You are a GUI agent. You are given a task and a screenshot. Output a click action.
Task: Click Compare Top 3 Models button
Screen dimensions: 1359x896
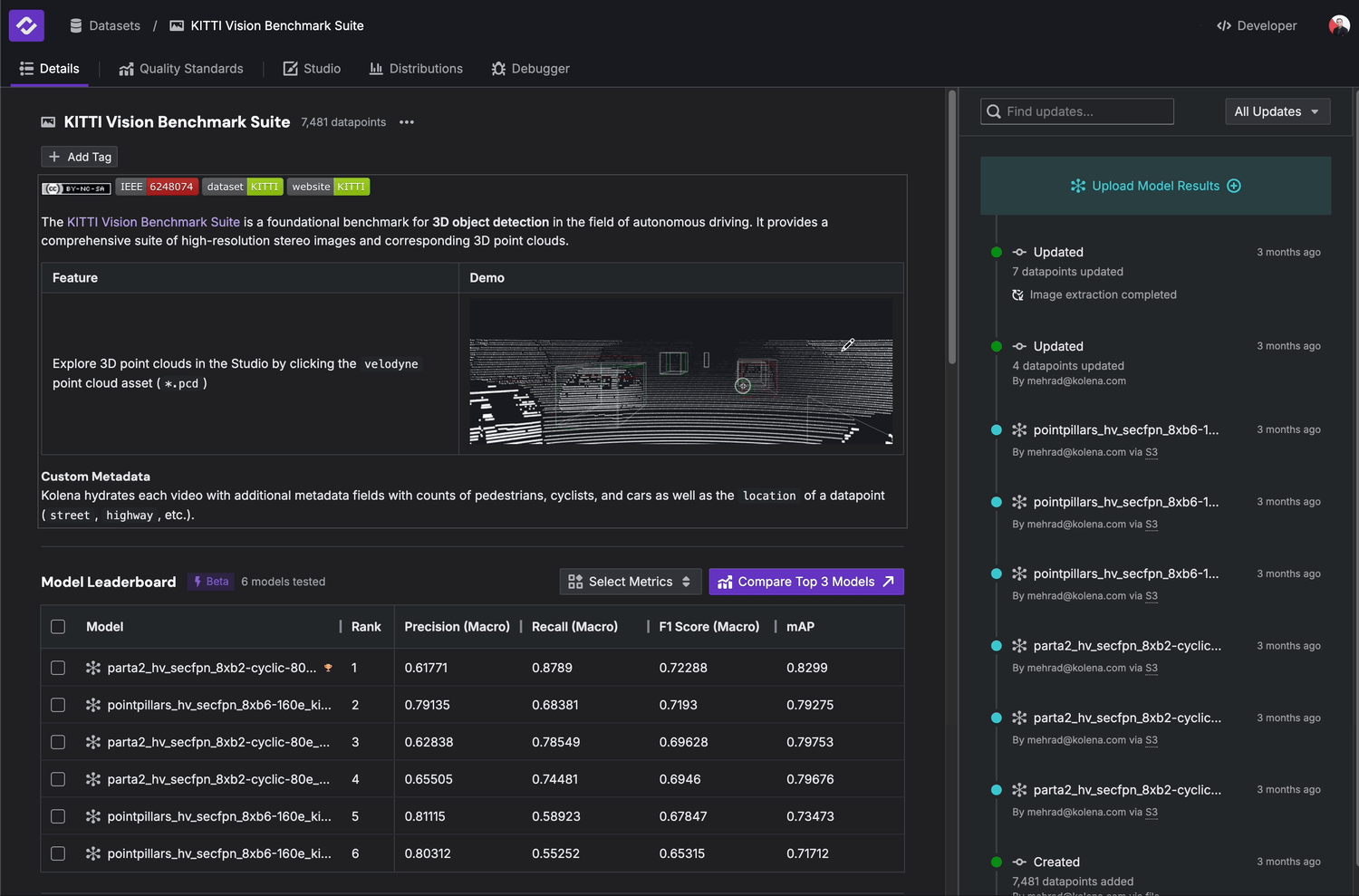(x=805, y=582)
